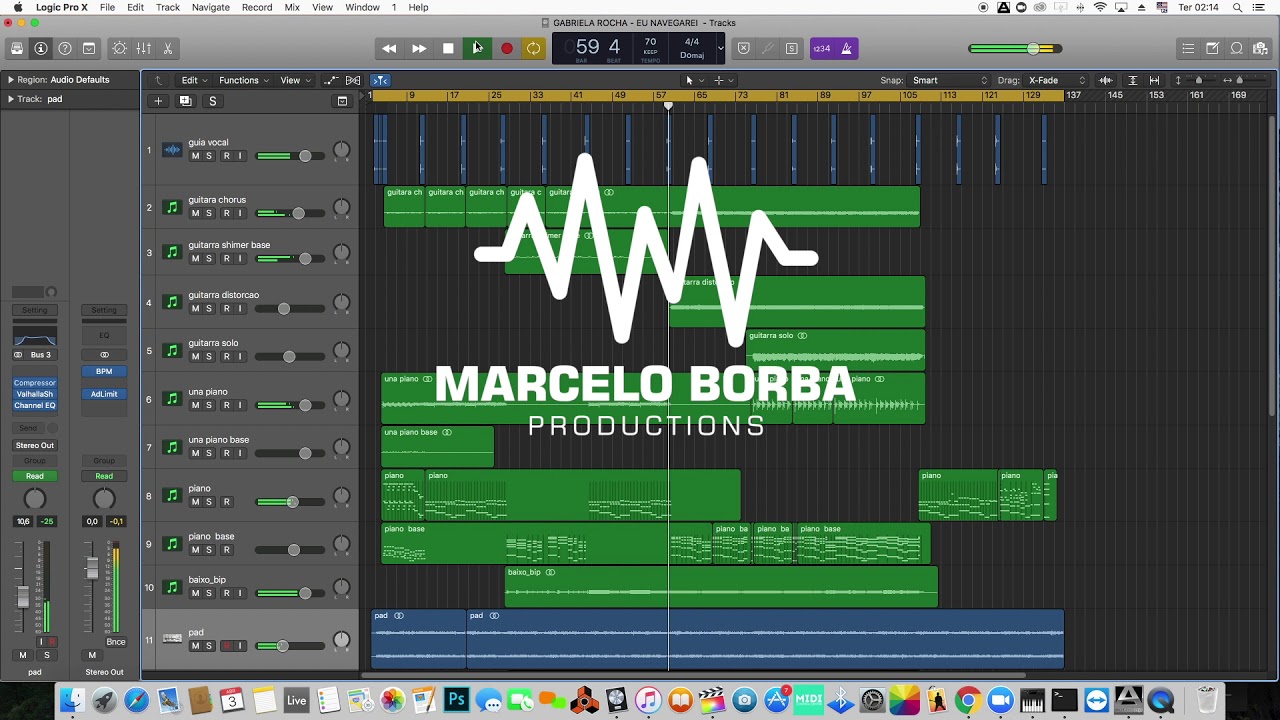Open the Track menu
Image resolution: width=1280 pixels, height=720 pixels.
168,7
